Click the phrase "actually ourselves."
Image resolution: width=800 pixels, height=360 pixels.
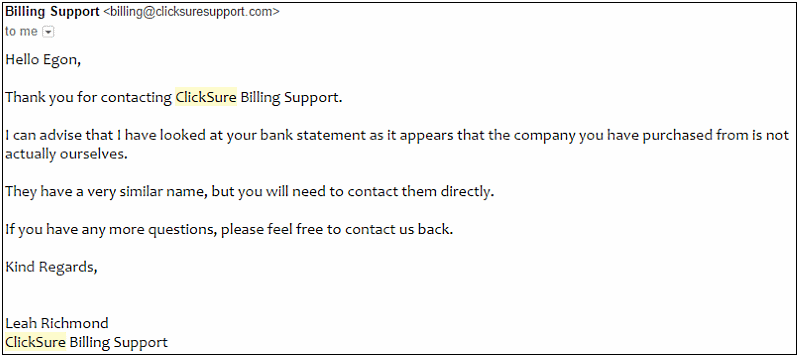66,154
